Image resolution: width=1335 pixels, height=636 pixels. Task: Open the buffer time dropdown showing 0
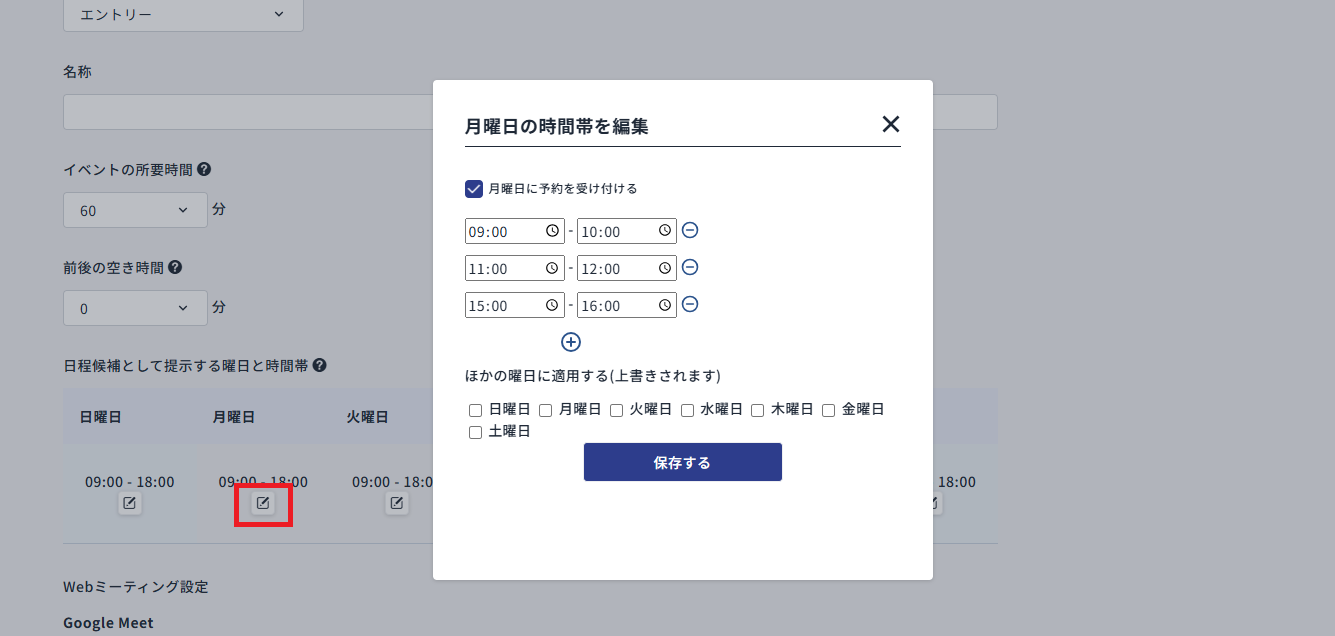135,307
